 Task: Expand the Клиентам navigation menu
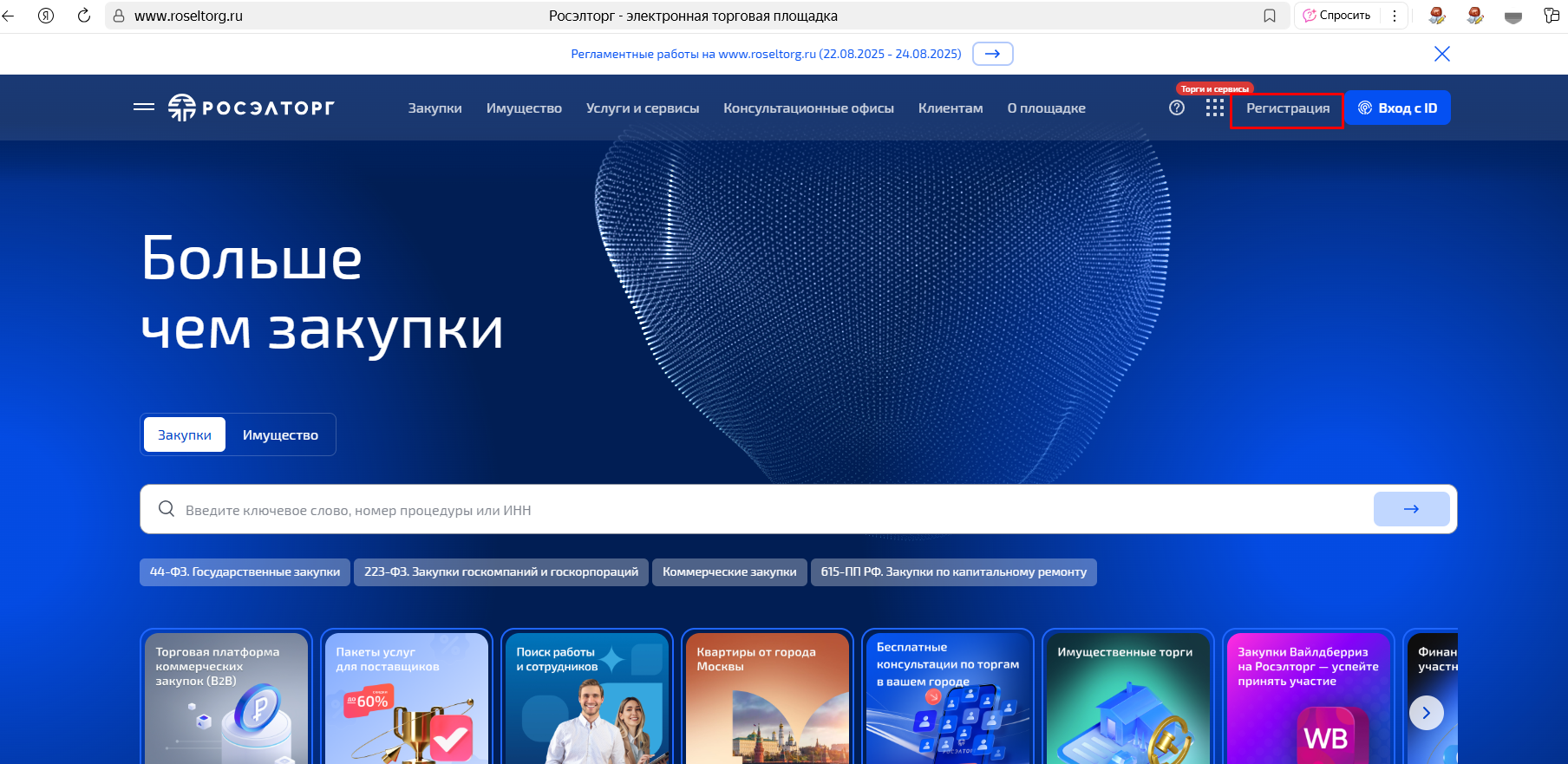(x=950, y=108)
